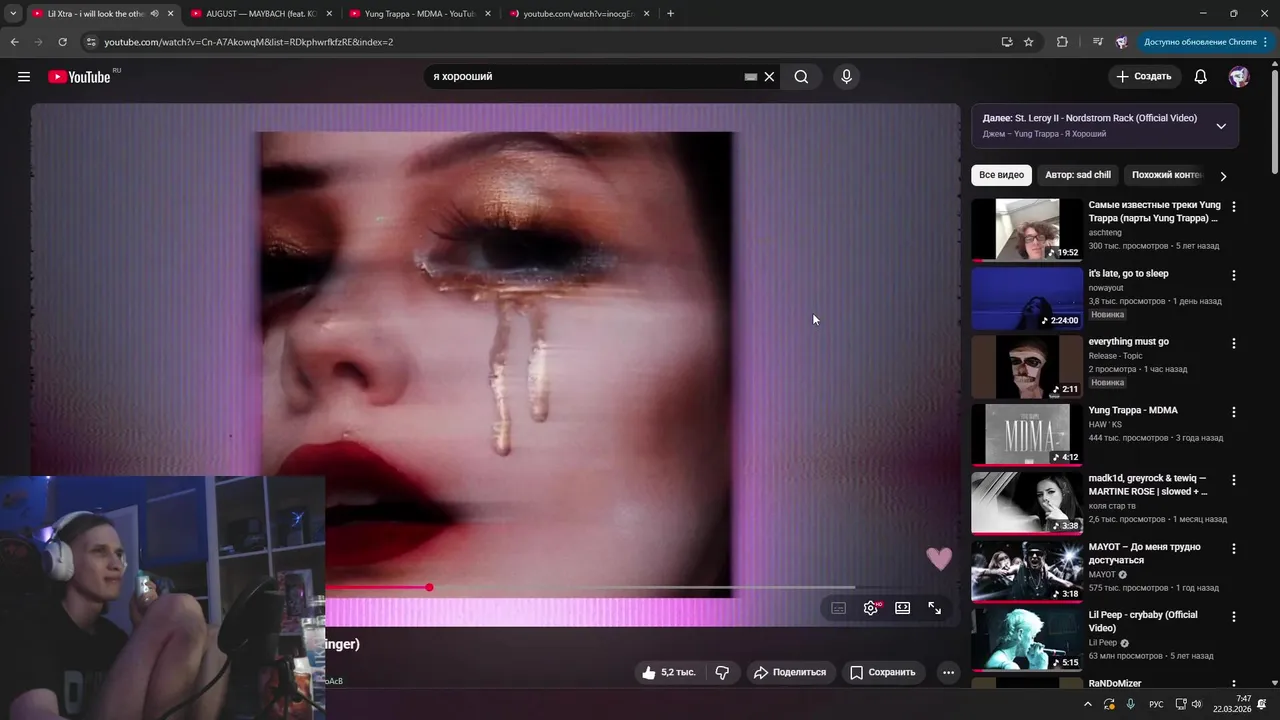Image resolution: width=1280 pixels, height=720 pixels.
Task: Open a new Chrome tab
Action: point(670,14)
